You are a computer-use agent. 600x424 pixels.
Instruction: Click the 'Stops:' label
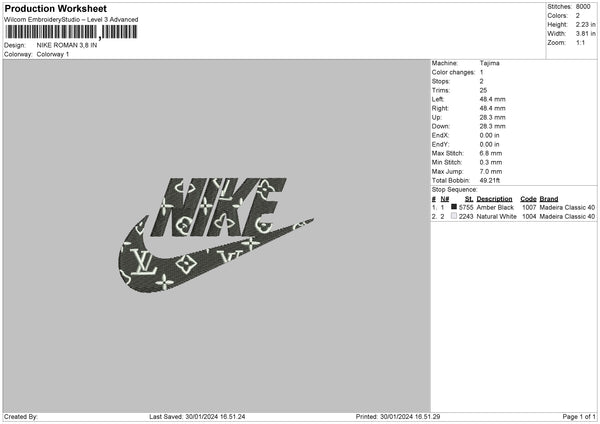click(441, 81)
